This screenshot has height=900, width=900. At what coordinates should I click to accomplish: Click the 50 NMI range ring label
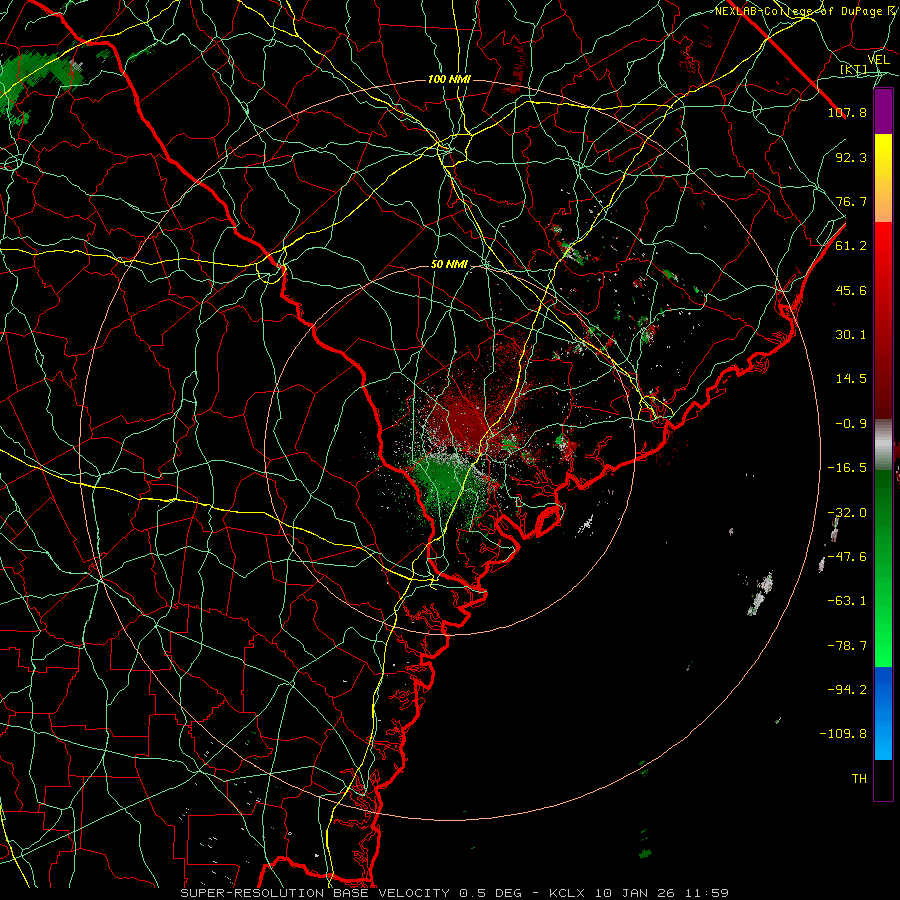(x=449, y=265)
